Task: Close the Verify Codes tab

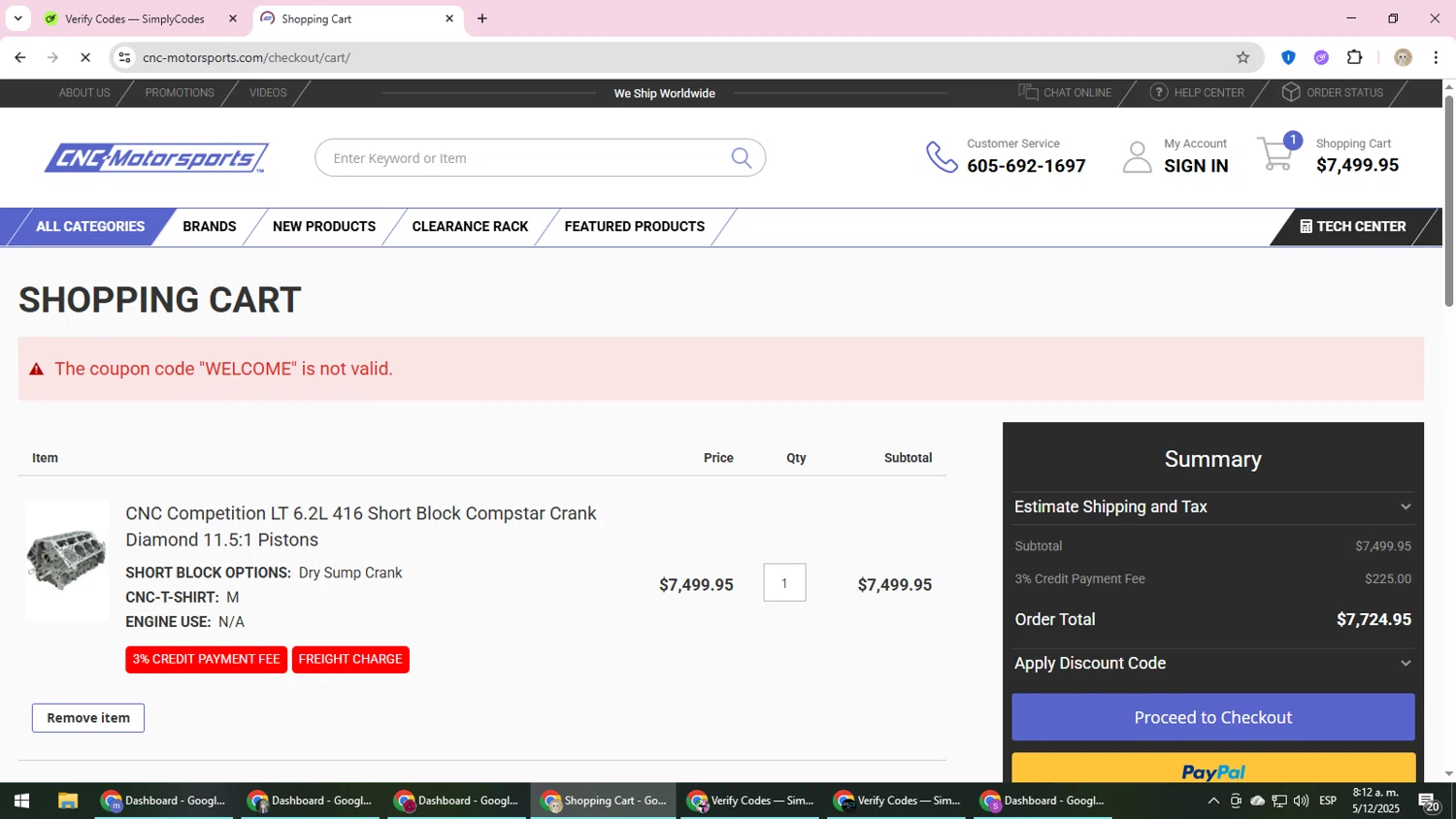Action: (233, 18)
